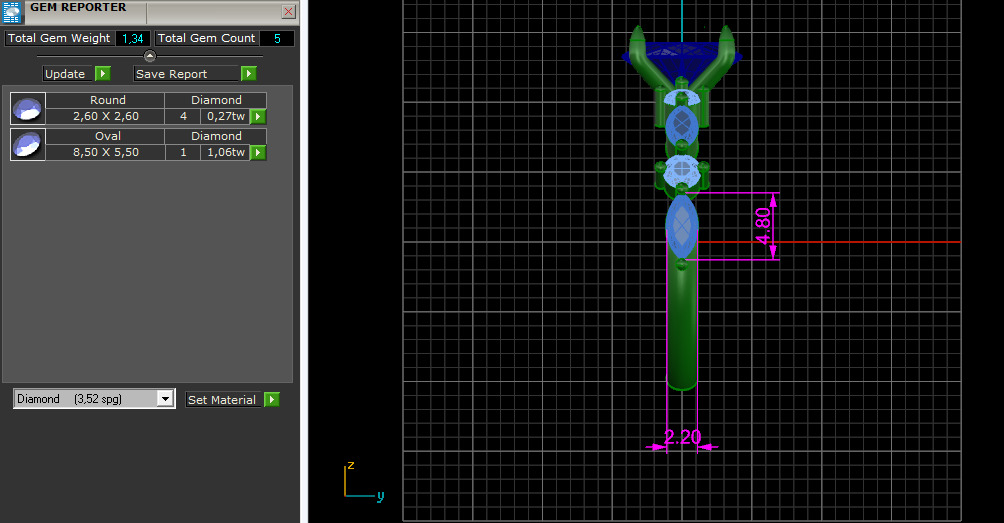Click the green arrow beside Save Report
Viewport: 1004px width, 523px height.
point(249,74)
